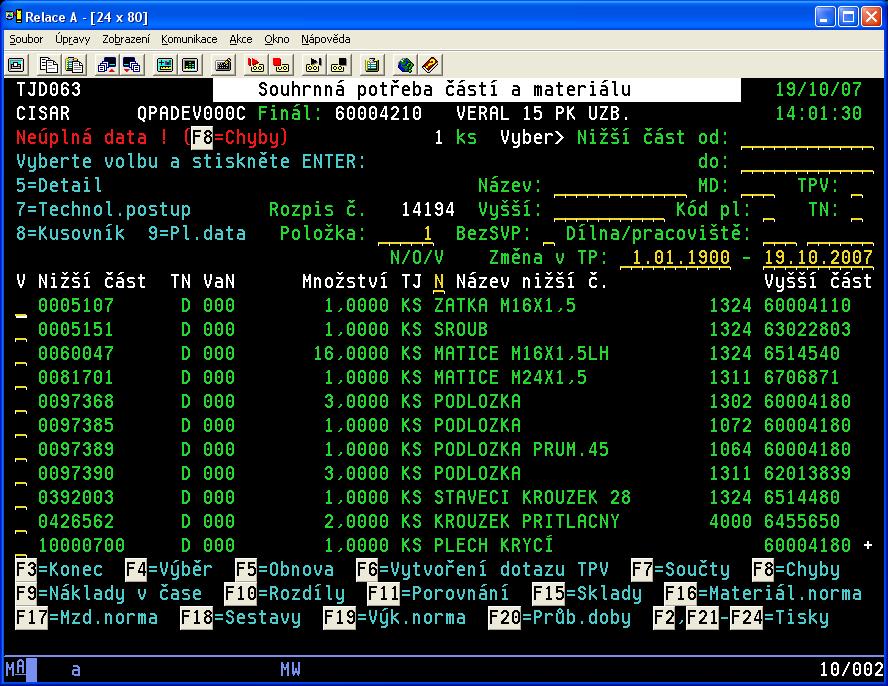
Task: Open the Komunikace menu
Action: (x=189, y=39)
